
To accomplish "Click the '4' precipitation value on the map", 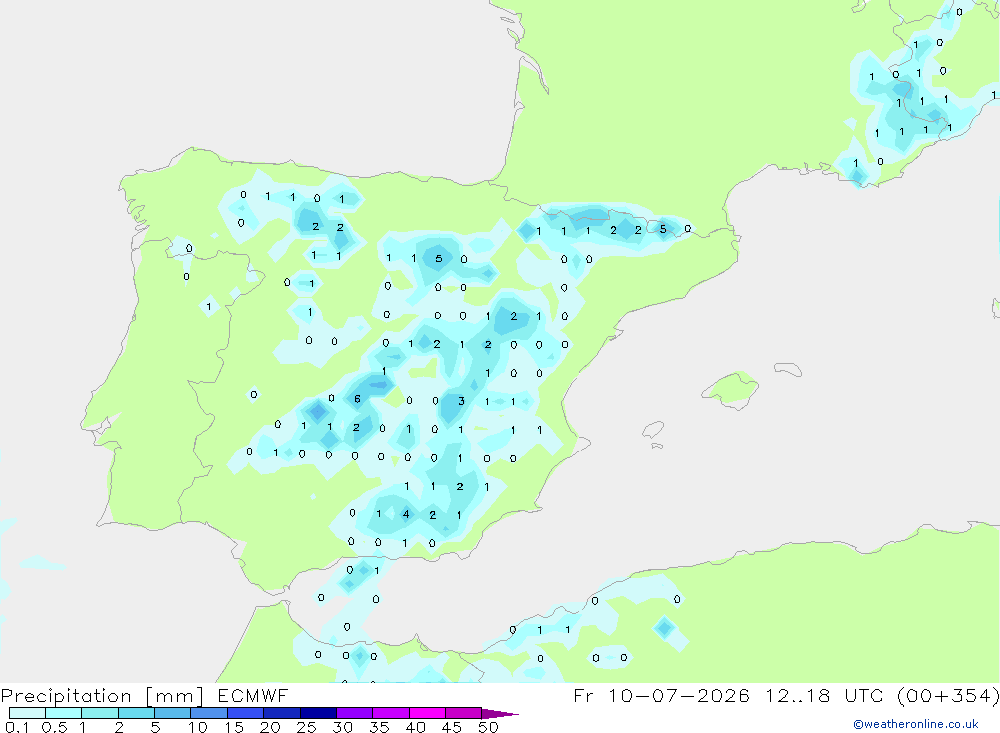I will pos(406,514).
